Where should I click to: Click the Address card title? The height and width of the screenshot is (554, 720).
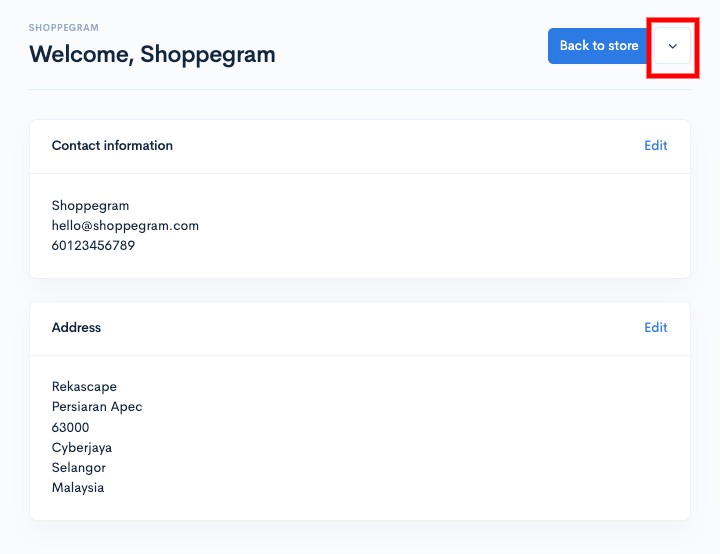76,328
